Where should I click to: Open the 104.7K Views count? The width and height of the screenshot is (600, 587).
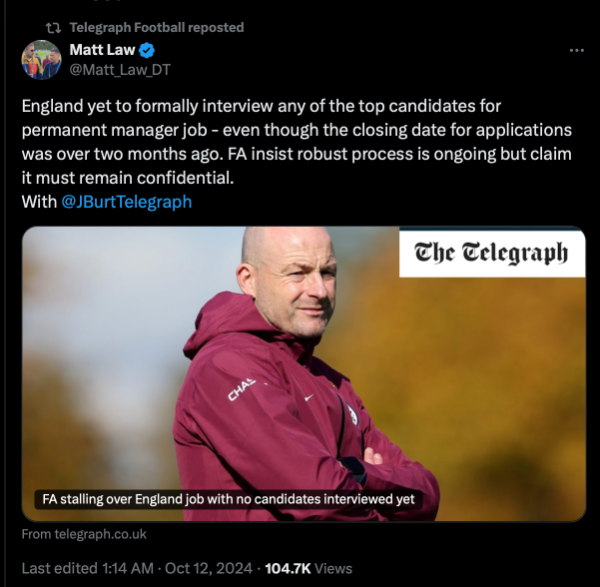(308, 568)
